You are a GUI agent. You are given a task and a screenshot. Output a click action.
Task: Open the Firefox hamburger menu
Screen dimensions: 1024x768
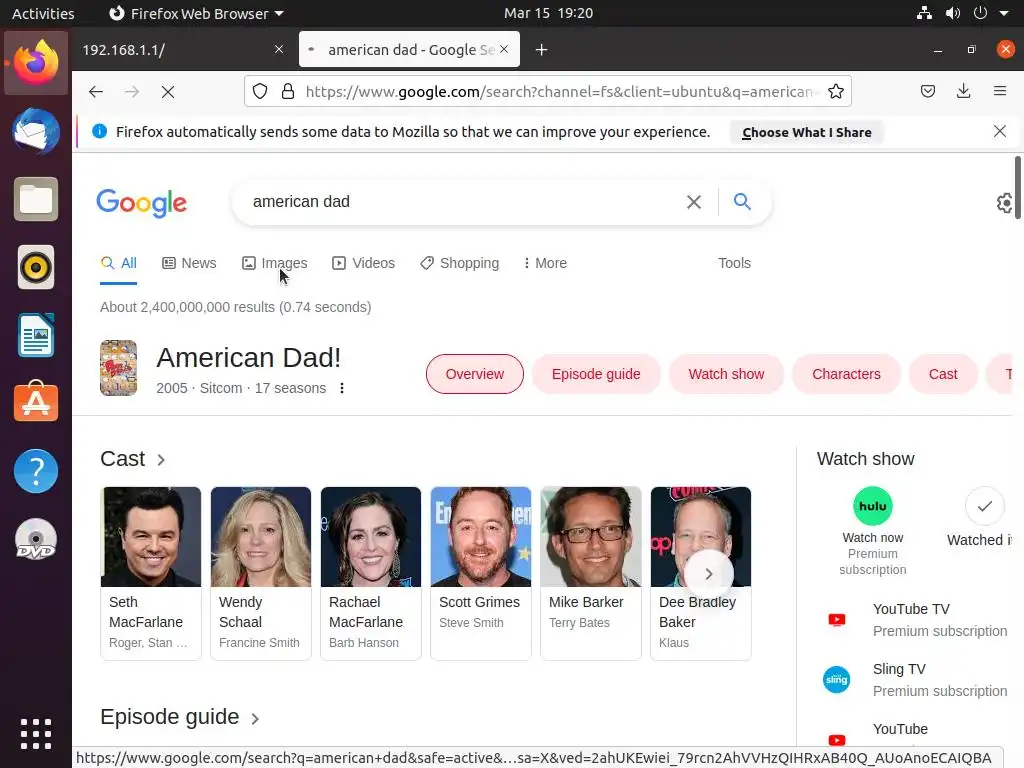(1000, 91)
